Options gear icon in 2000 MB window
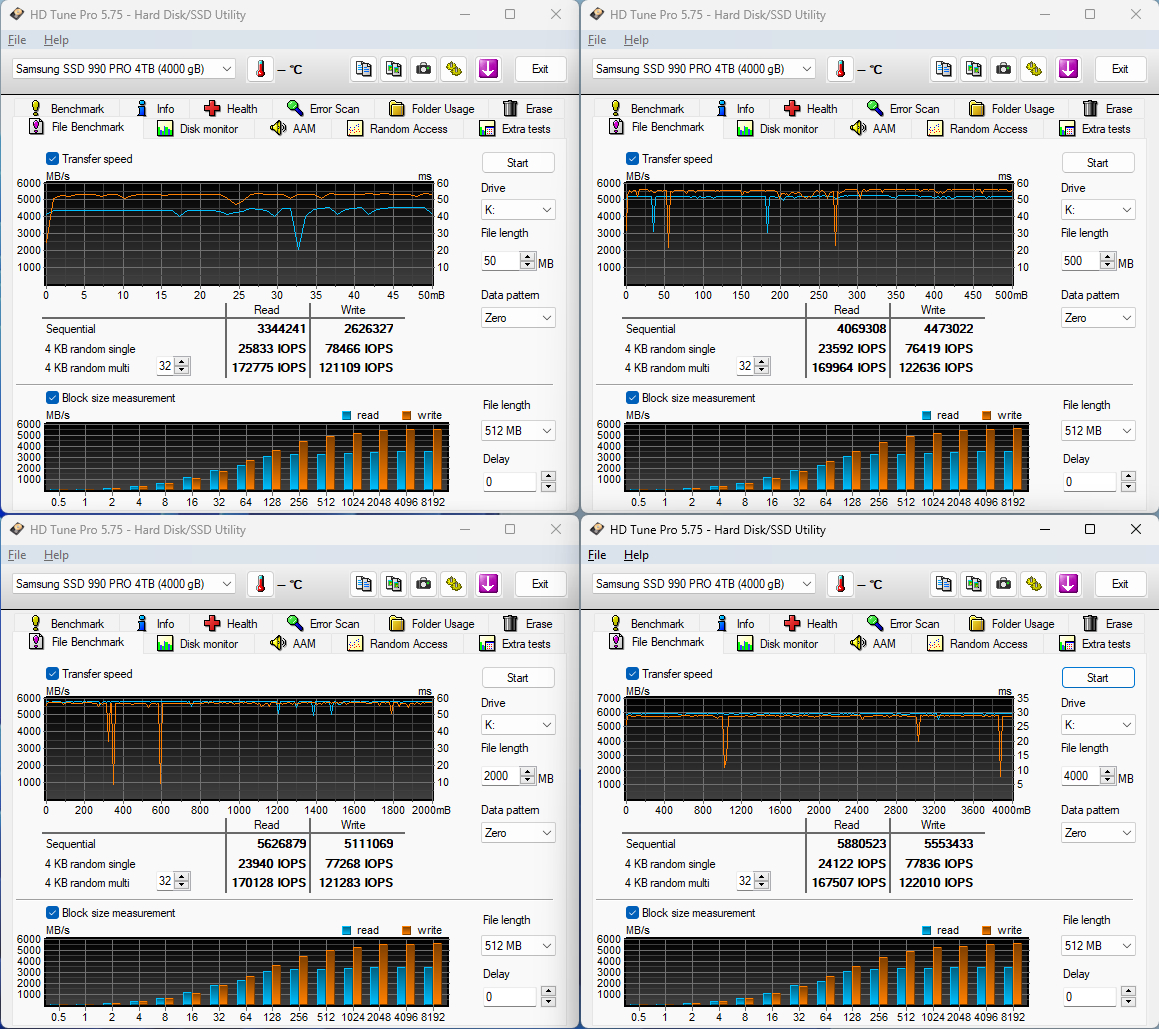Image resolution: width=1159 pixels, height=1029 pixels. click(x=454, y=584)
